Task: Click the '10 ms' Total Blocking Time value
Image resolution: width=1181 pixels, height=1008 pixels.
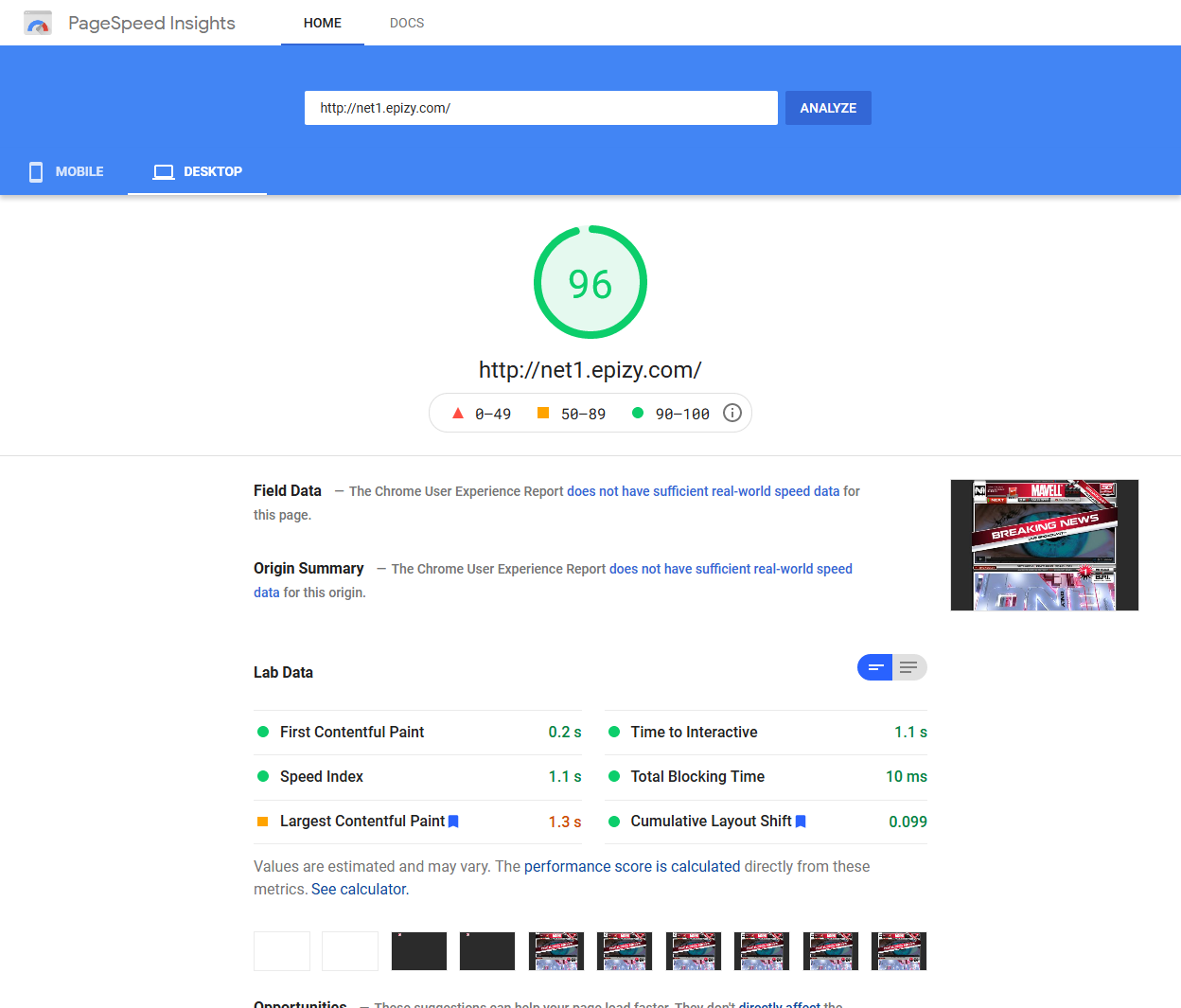Action: (x=907, y=776)
